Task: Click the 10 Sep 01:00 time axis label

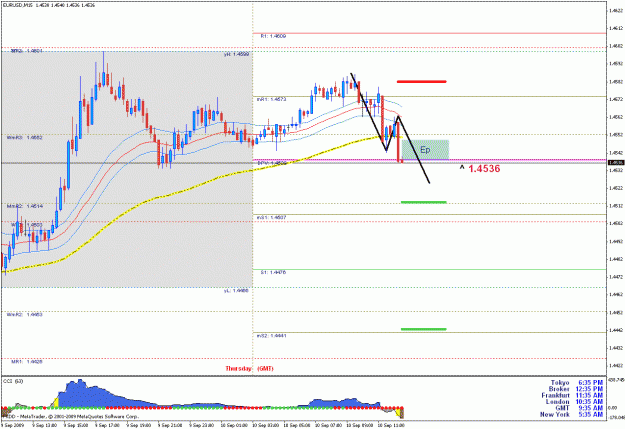Action: point(235,425)
